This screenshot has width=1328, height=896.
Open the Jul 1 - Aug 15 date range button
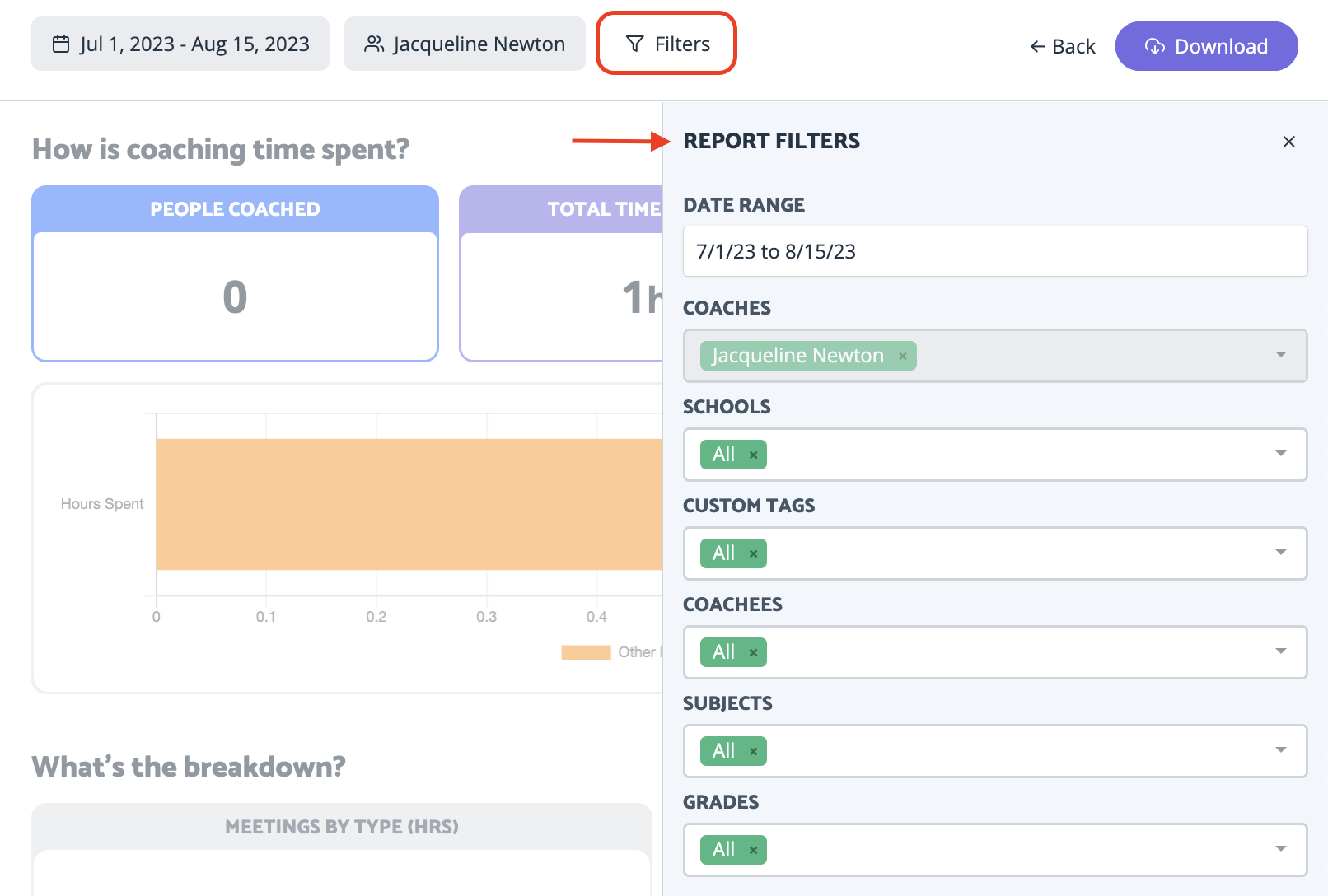pyautogui.click(x=180, y=44)
